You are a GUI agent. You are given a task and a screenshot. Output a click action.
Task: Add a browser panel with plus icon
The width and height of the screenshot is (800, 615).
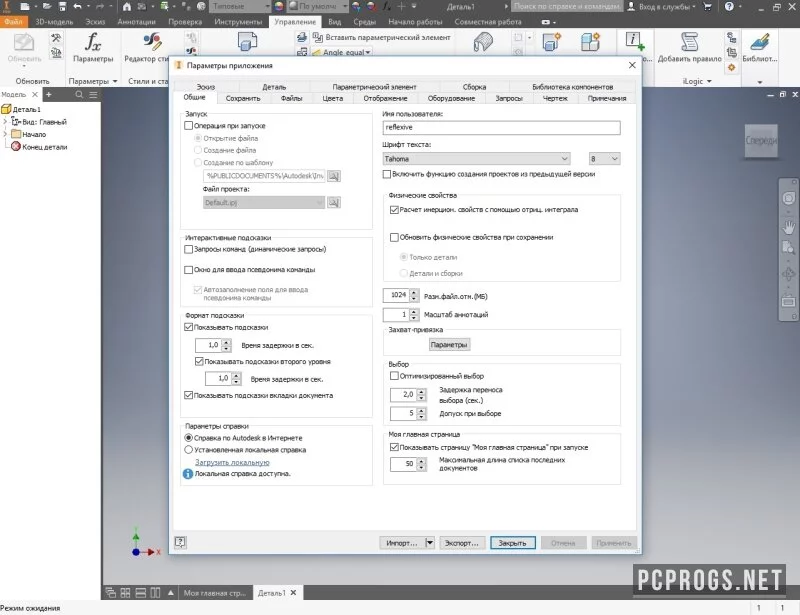pyautogui.click(x=48, y=94)
